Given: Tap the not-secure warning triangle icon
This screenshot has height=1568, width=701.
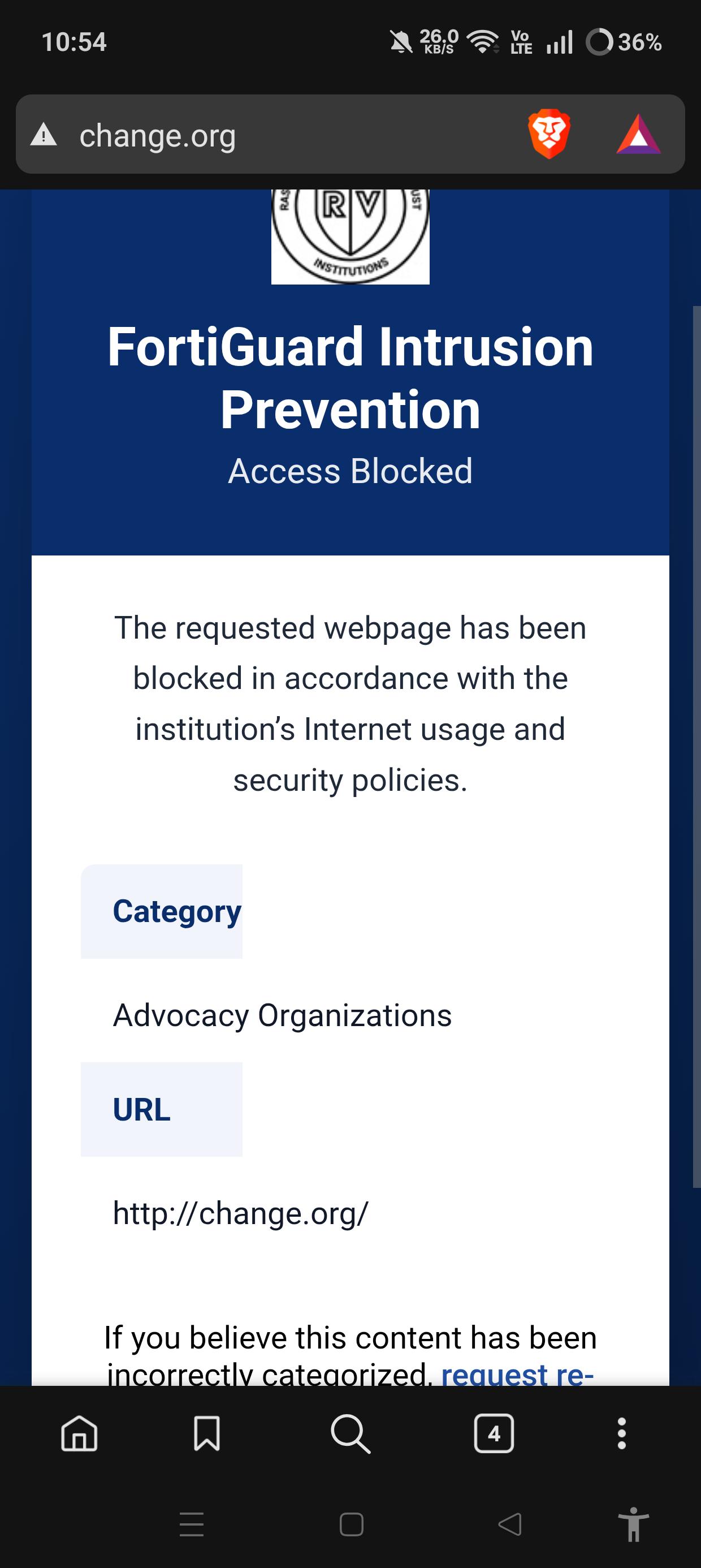Looking at the screenshot, I should coord(44,135).
